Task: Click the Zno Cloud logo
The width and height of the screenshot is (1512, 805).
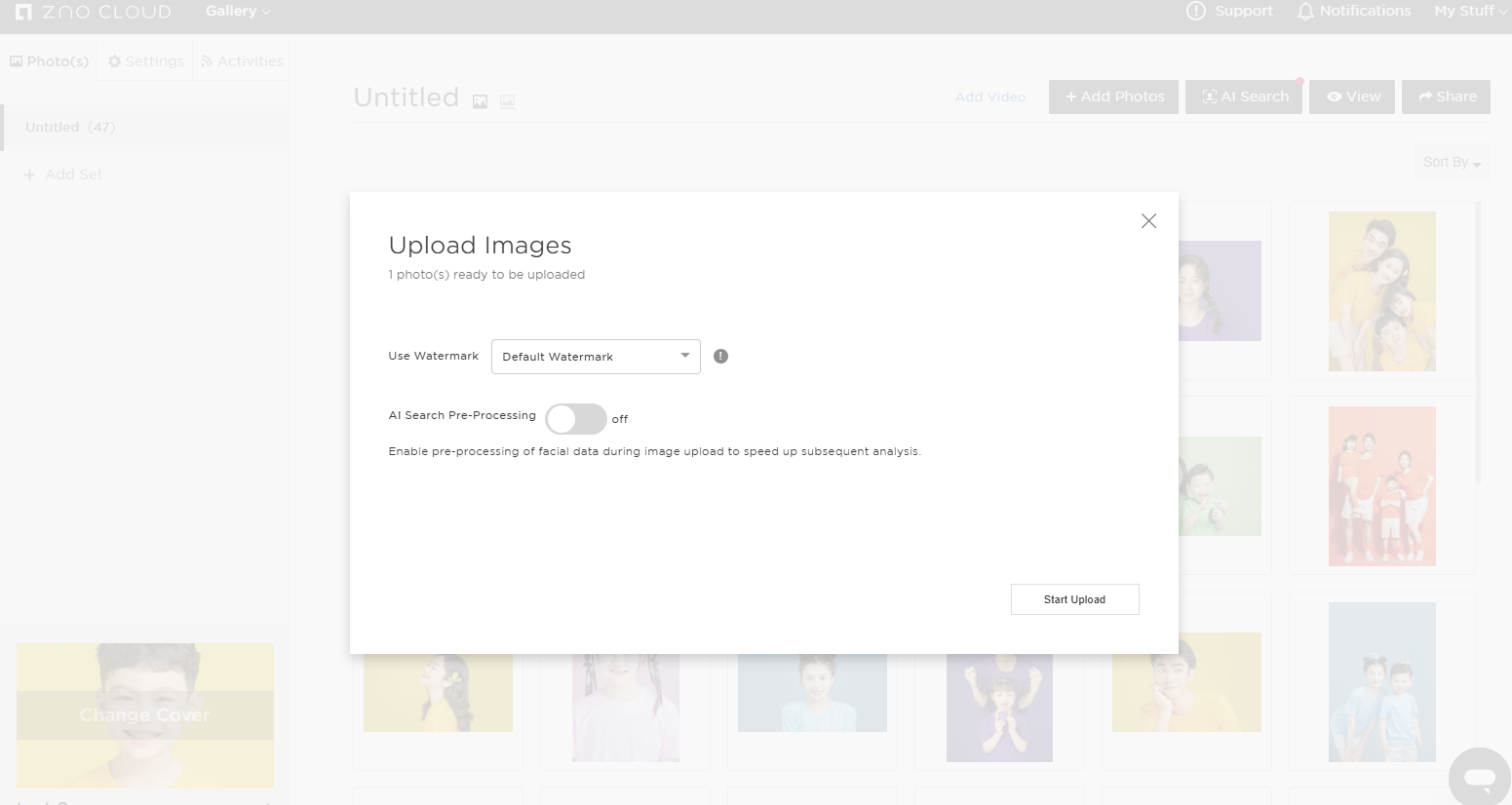Action: coord(94,12)
